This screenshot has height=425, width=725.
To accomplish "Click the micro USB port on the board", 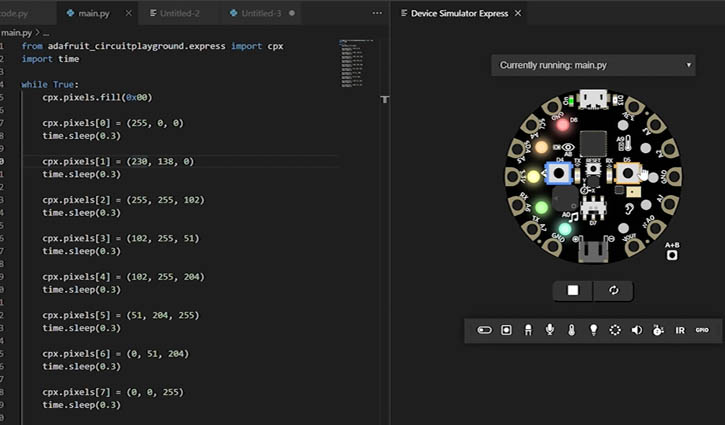I will tap(593, 99).
